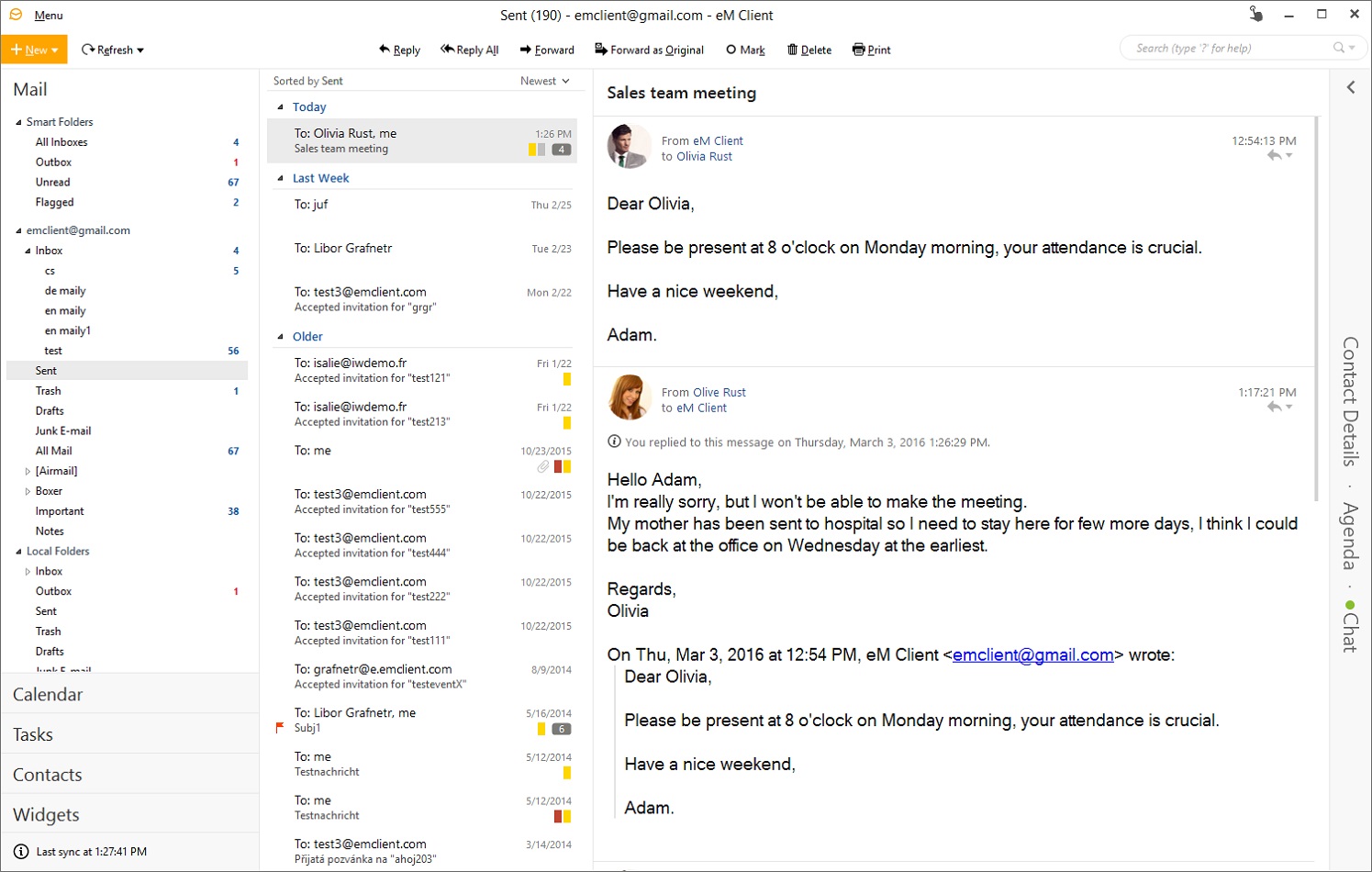This screenshot has width=1372, height=872.
Task: Click Forward in the toolbar
Action: pos(547,50)
